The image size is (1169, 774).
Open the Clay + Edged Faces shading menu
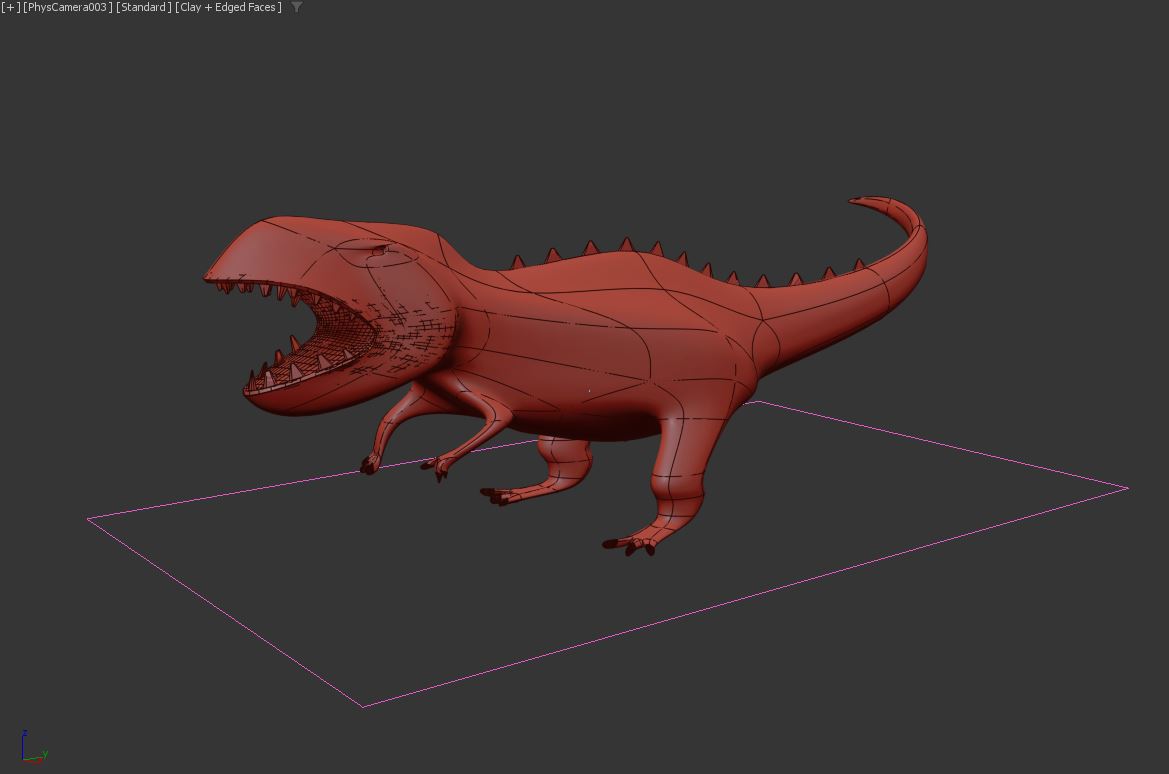point(228,7)
